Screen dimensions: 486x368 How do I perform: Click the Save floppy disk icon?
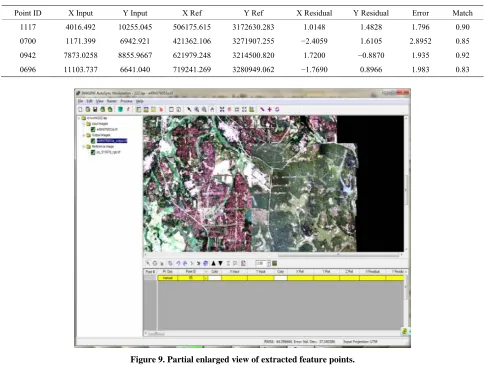(x=95, y=109)
